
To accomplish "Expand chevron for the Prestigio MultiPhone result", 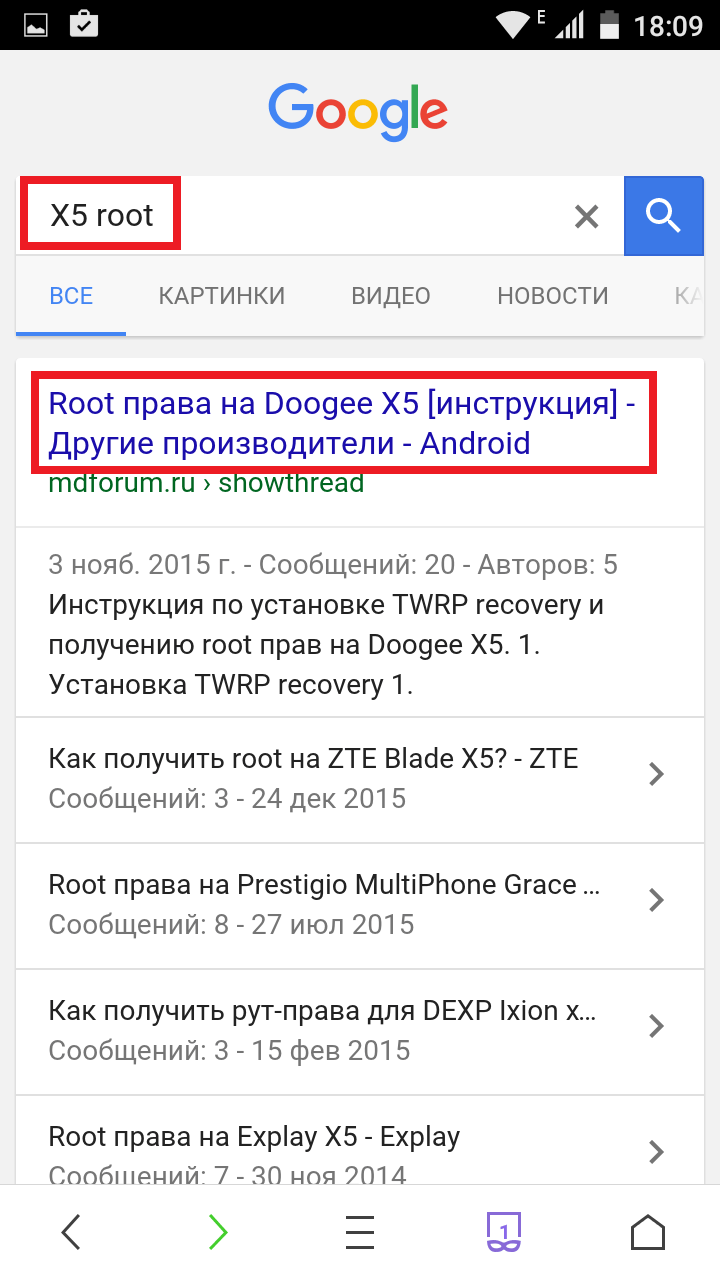I will 656,900.
